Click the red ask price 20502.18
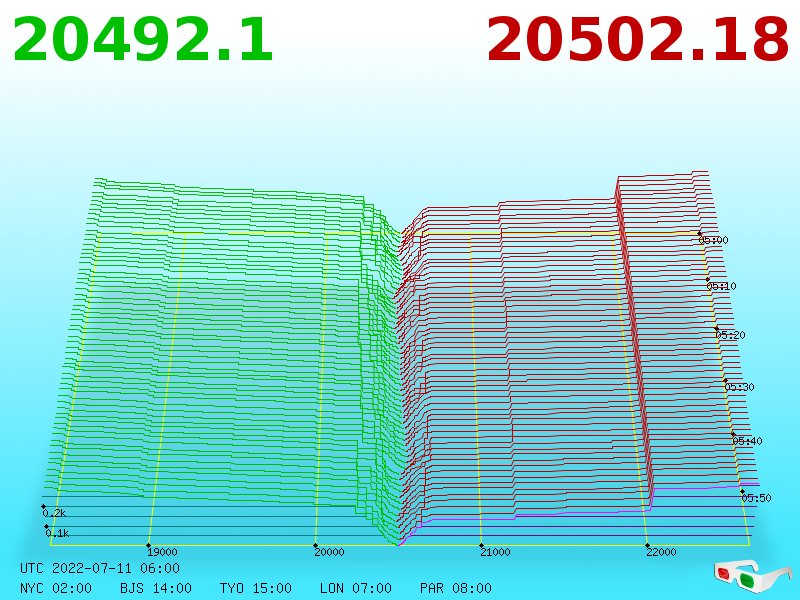This screenshot has height=600, width=800. (x=638, y=40)
